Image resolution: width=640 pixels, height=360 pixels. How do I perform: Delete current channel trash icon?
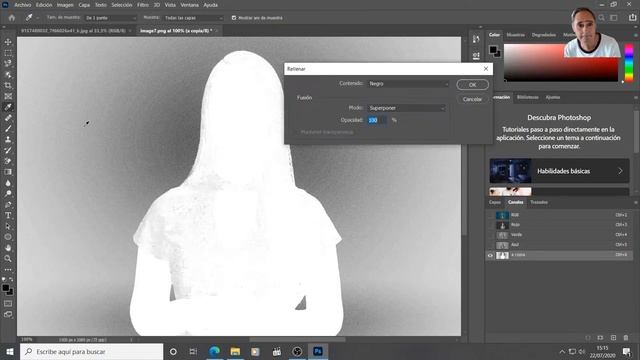(x=626, y=338)
